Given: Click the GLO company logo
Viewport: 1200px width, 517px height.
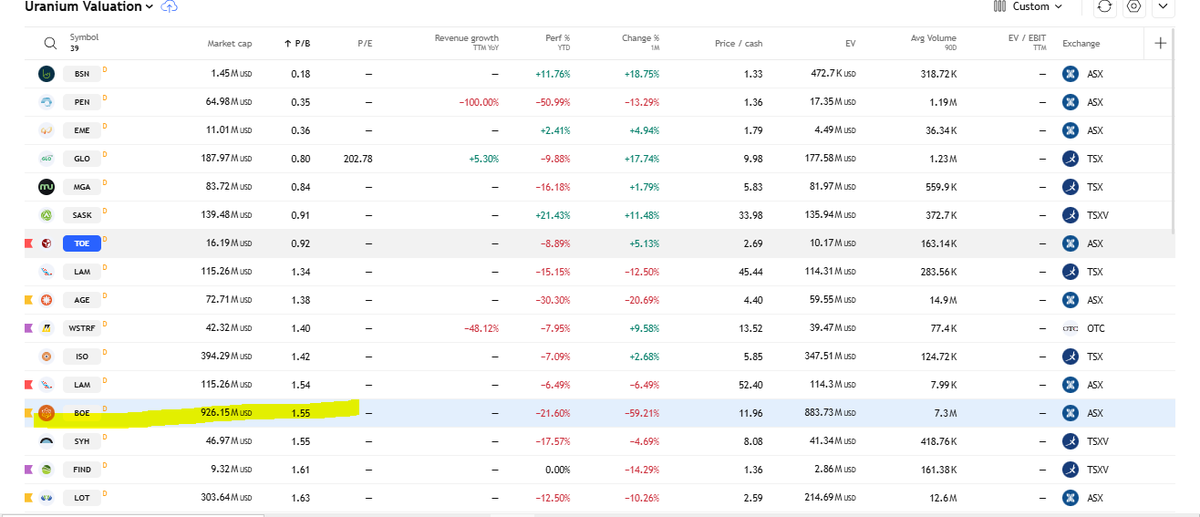Looking at the screenshot, I should [x=46, y=158].
